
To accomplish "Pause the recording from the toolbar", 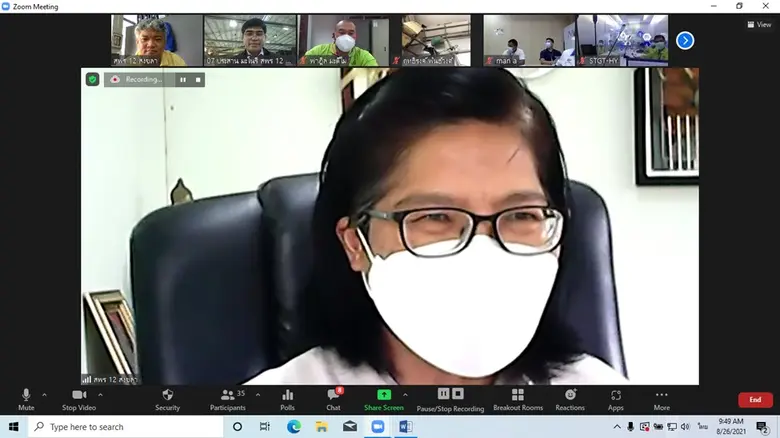I will 443,394.
